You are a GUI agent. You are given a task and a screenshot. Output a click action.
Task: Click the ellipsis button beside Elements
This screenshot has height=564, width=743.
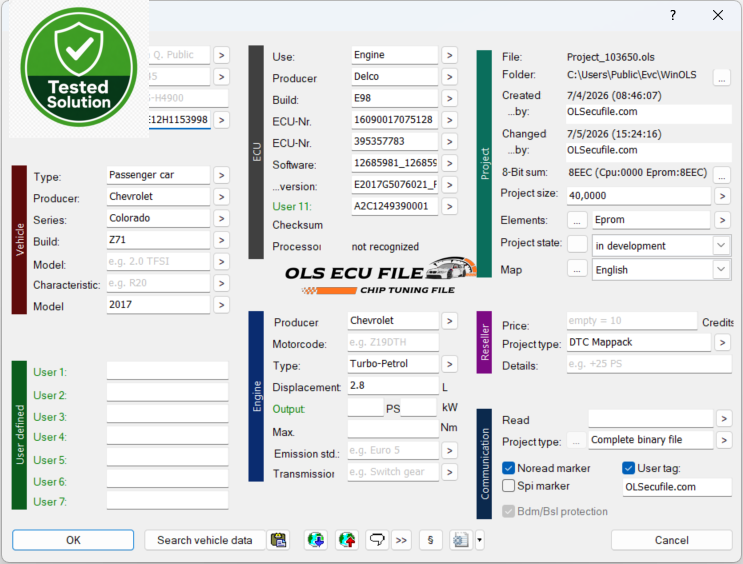click(577, 220)
